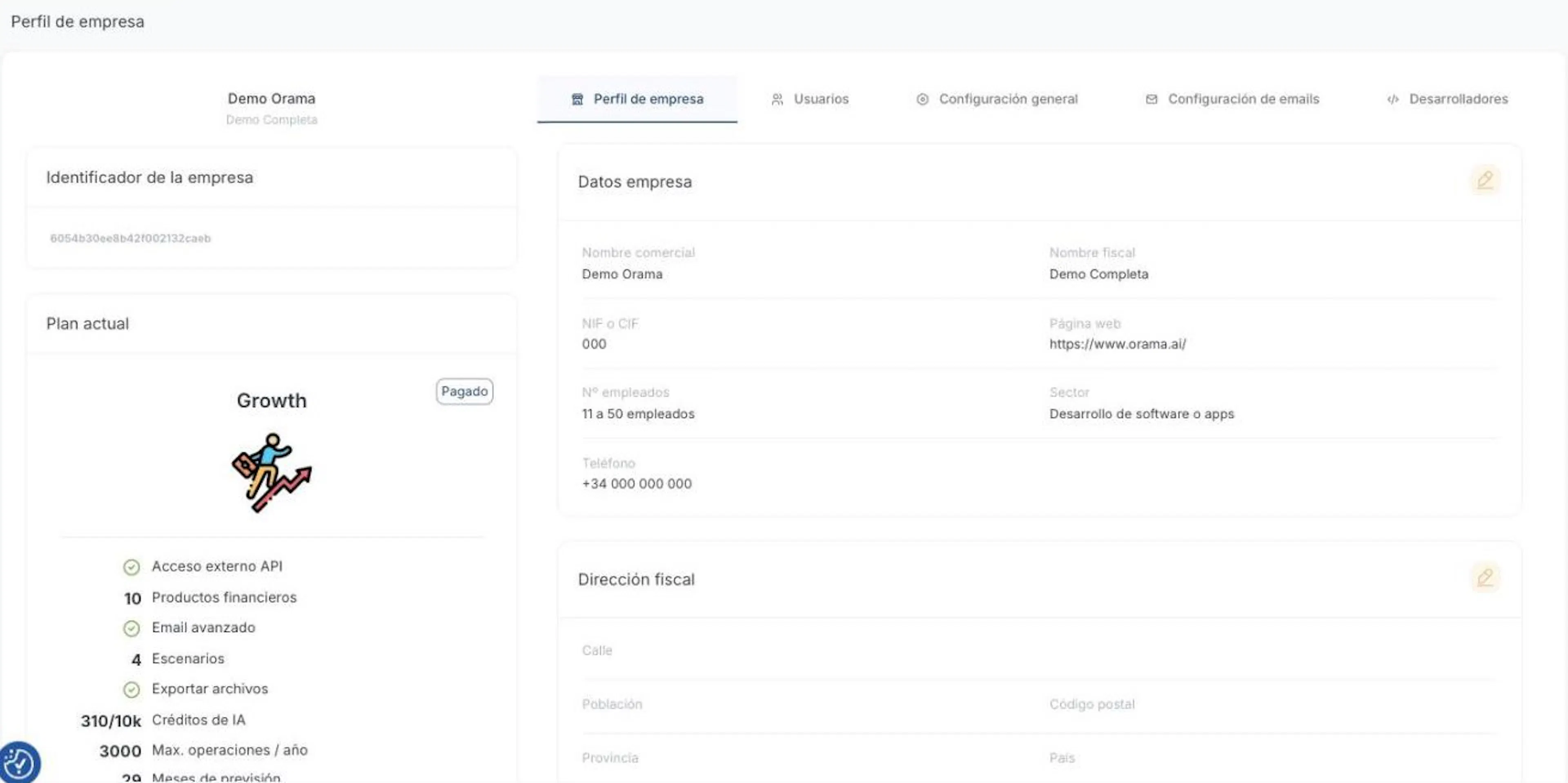Edit Dirección fiscal with pencil icon
Screen dimensions: 1568x783
(x=1485, y=577)
